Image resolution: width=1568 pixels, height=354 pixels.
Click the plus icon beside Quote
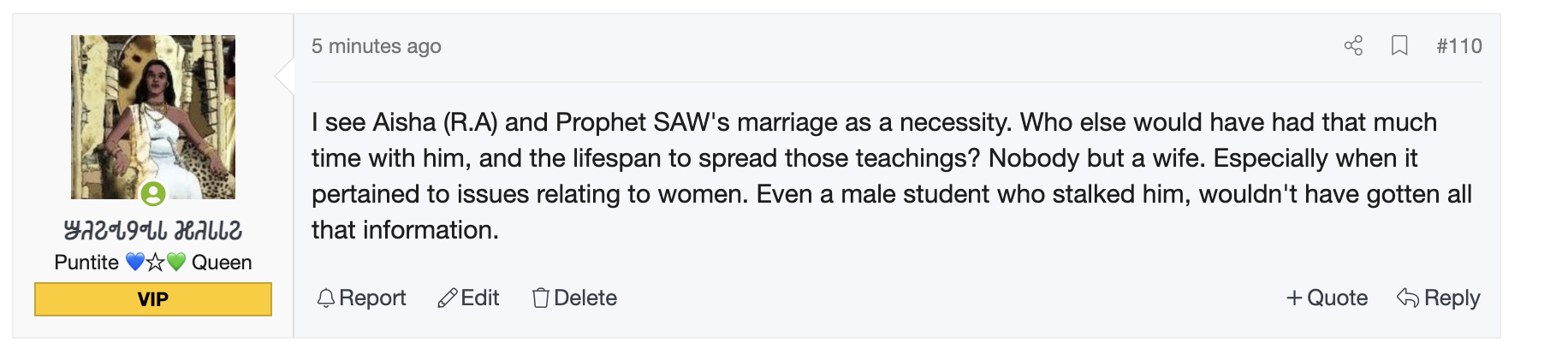(1294, 298)
